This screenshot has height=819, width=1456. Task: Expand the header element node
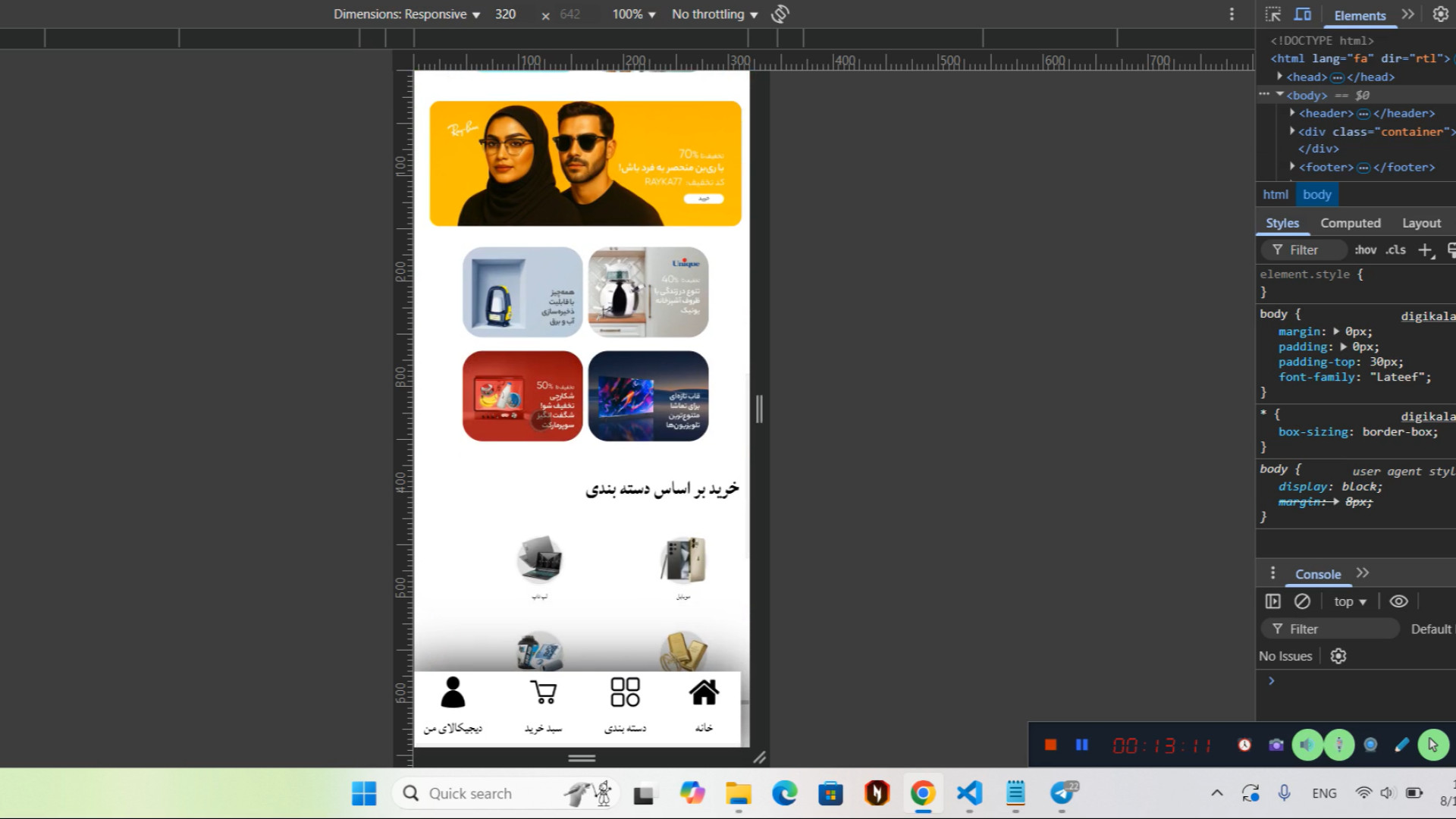pyautogui.click(x=1293, y=113)
